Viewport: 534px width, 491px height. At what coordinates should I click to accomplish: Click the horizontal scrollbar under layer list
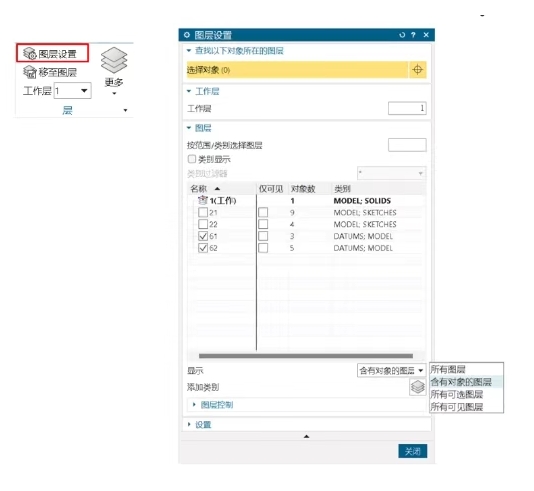(x=306, y=356)
